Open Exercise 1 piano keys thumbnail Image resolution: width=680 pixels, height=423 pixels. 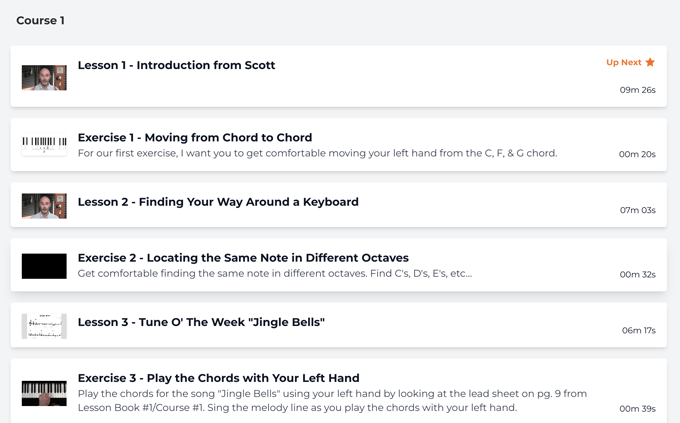[44, 144]
